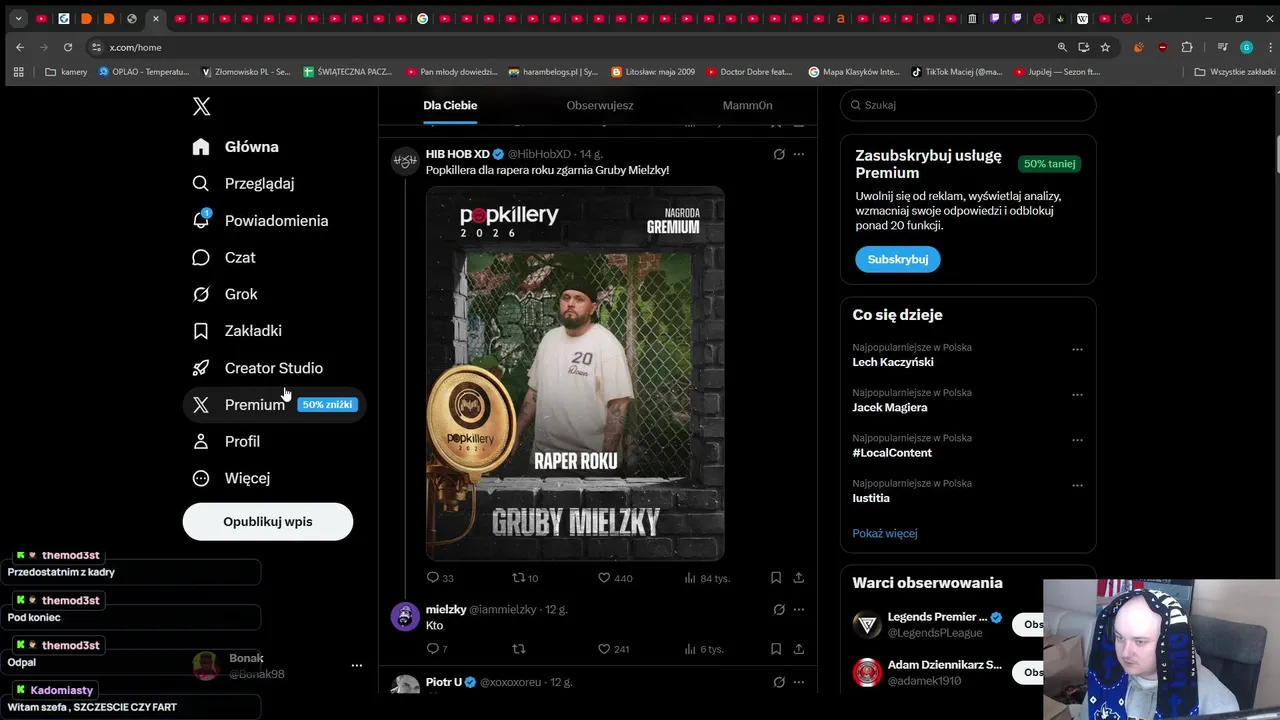Switch to Obserwujesz tab
1280x720 pixels.
click(x=600, y=105)
